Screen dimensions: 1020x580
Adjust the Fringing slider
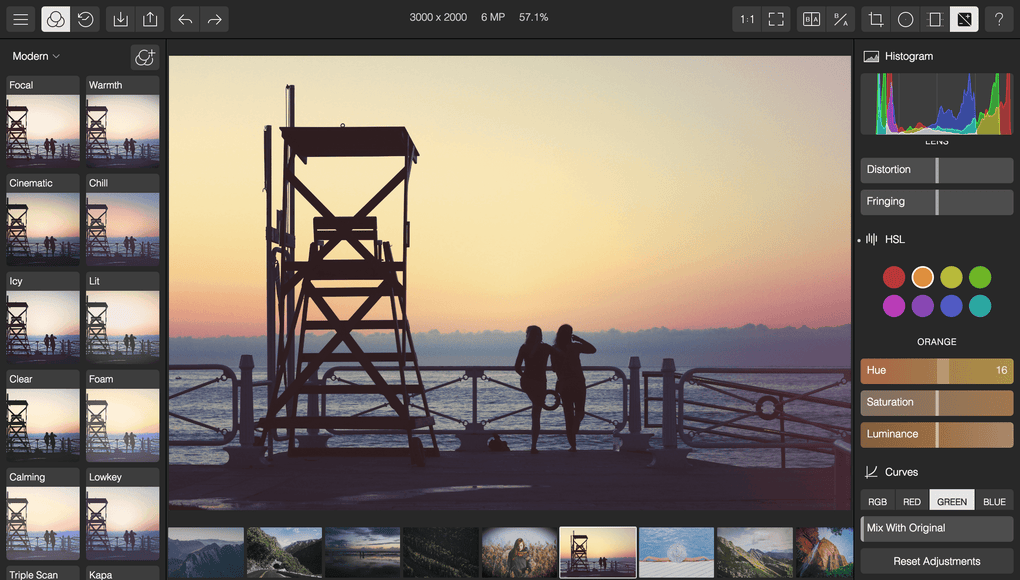[937, 202]
